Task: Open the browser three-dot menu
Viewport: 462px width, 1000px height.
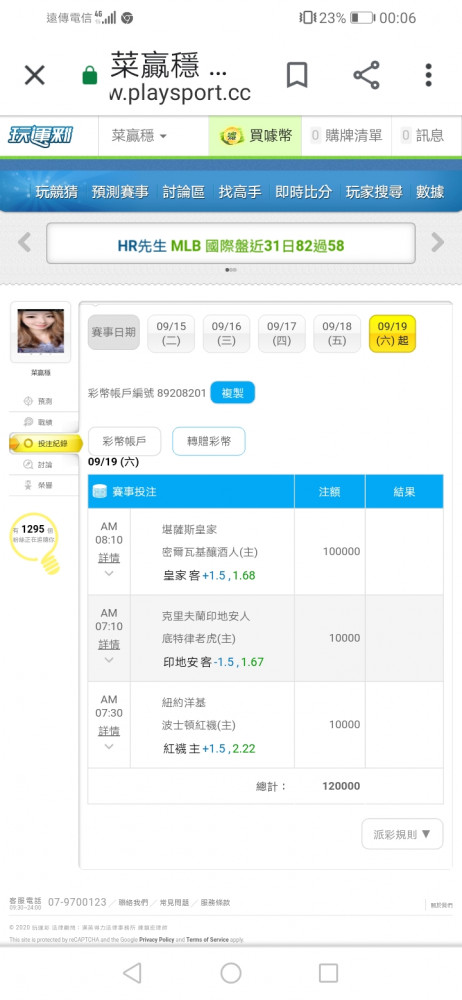Action: coord(428,75)
